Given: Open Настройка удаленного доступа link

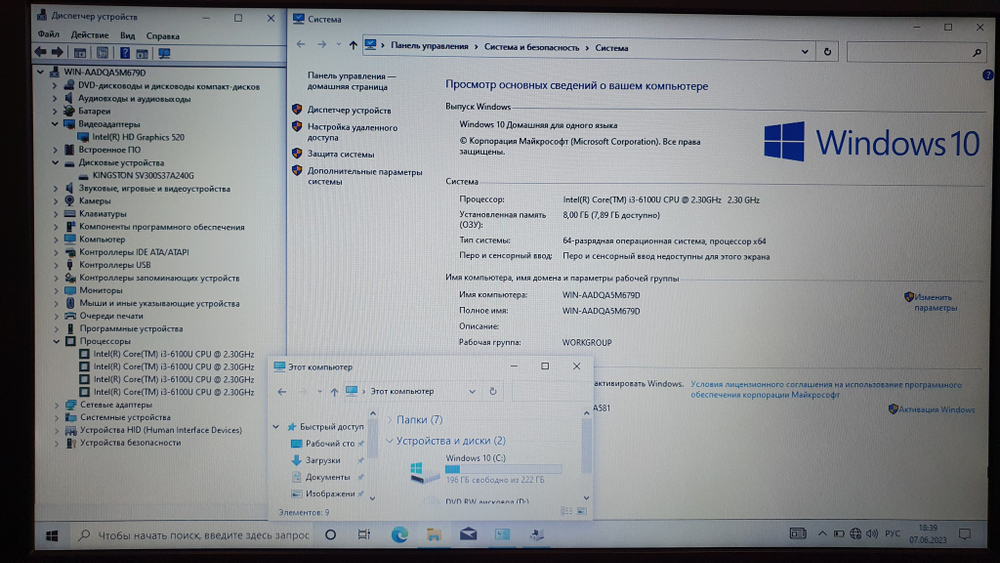Looking at the screenshot, I should coord(352,132).
